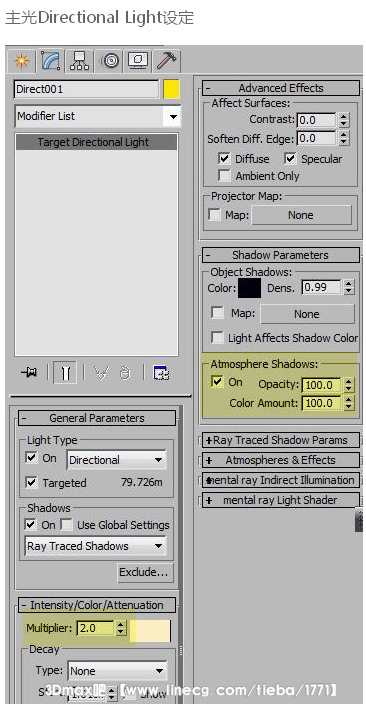The width and height of the screenshot is (366, 707).
Task: Open the Display panel tab
Action: point(138,60)
